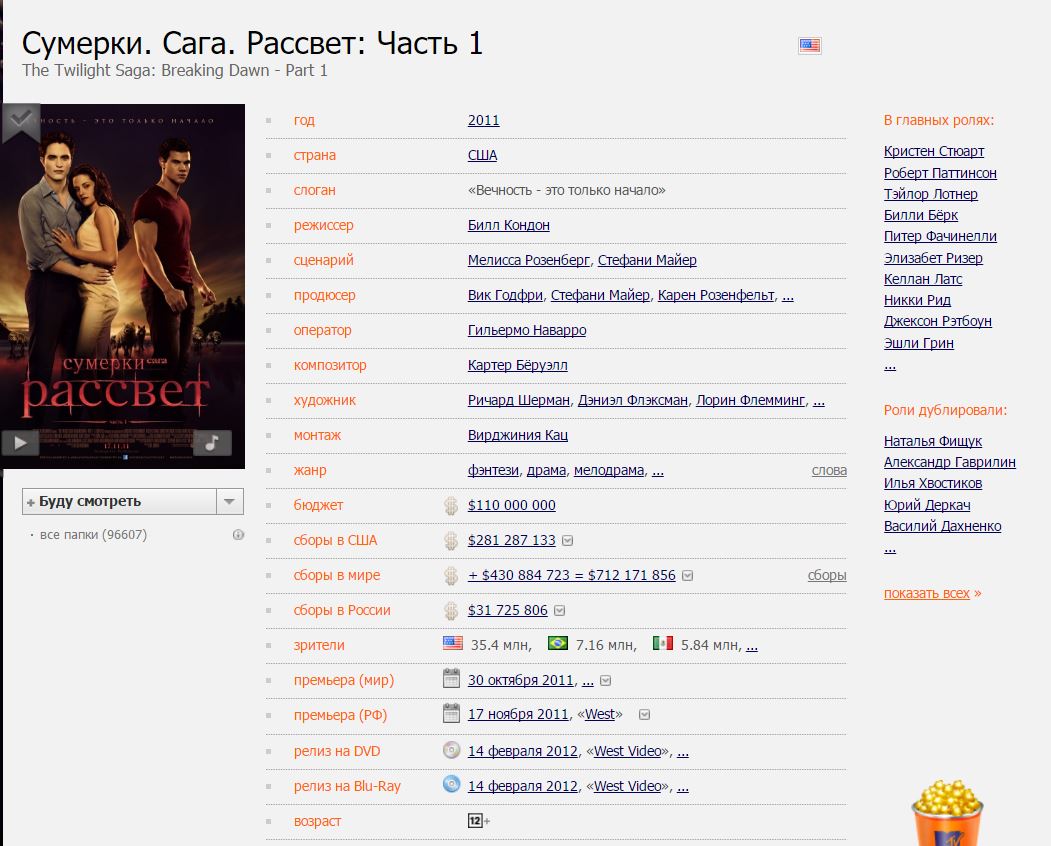The image size is (1051, 846).
Task: Open actress 'Эшли Грин' page
Action: [918, 343]
